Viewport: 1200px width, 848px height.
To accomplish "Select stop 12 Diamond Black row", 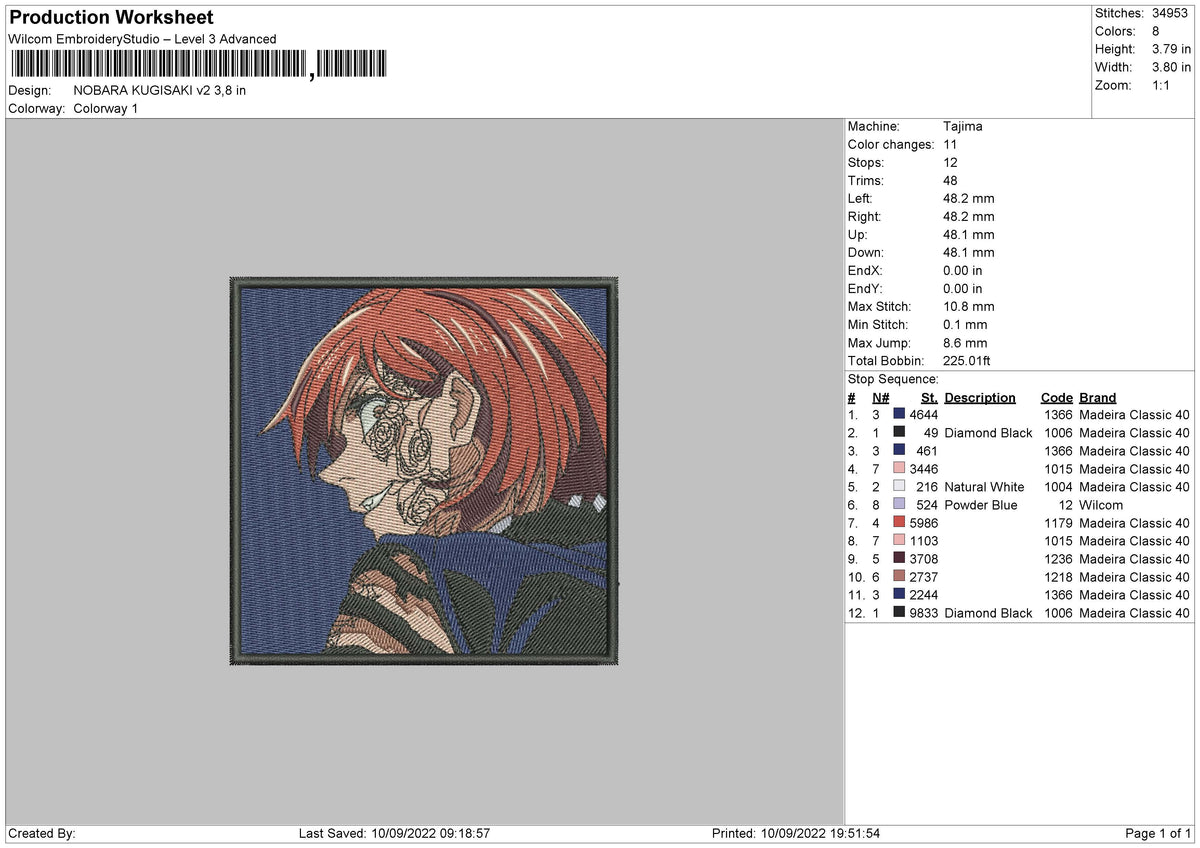I will pos(1019,613).
